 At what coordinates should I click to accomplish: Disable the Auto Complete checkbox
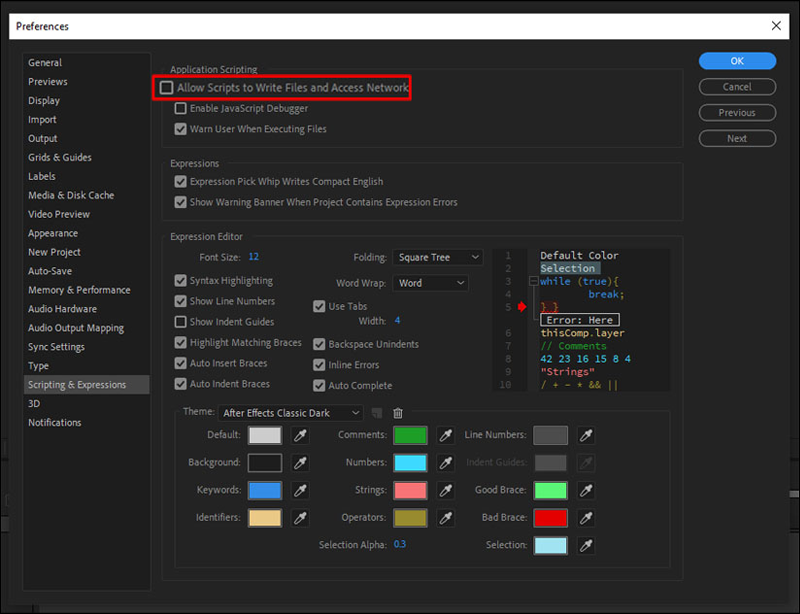coord(320,386)
